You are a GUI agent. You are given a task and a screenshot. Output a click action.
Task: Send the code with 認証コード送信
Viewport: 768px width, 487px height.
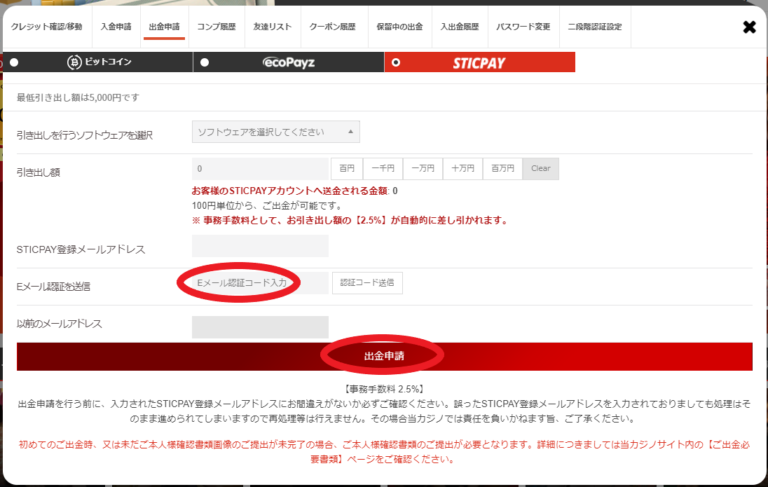point(367,283)
